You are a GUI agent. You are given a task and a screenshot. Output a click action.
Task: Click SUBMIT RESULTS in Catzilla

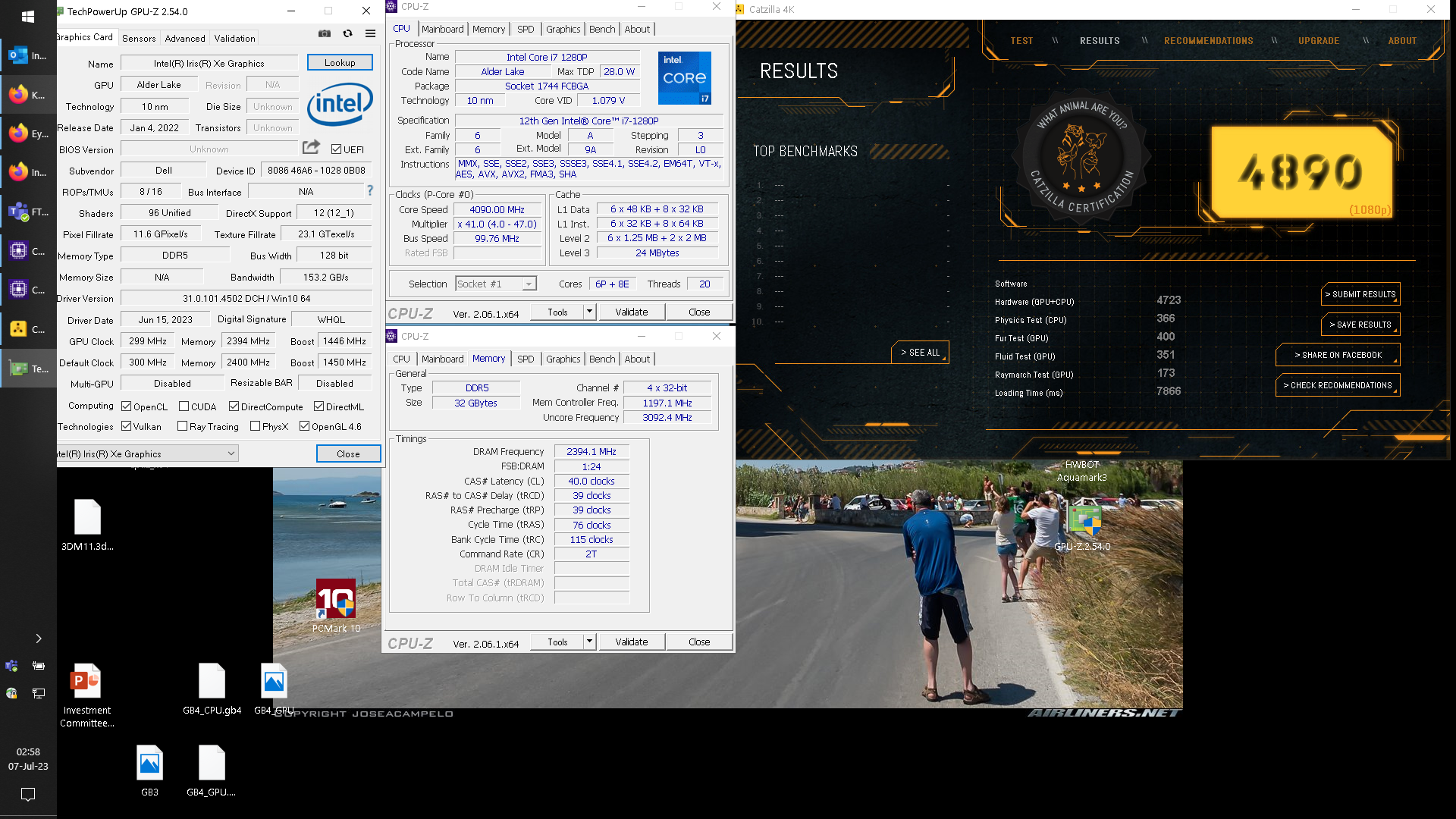[x=1360, y=294]
